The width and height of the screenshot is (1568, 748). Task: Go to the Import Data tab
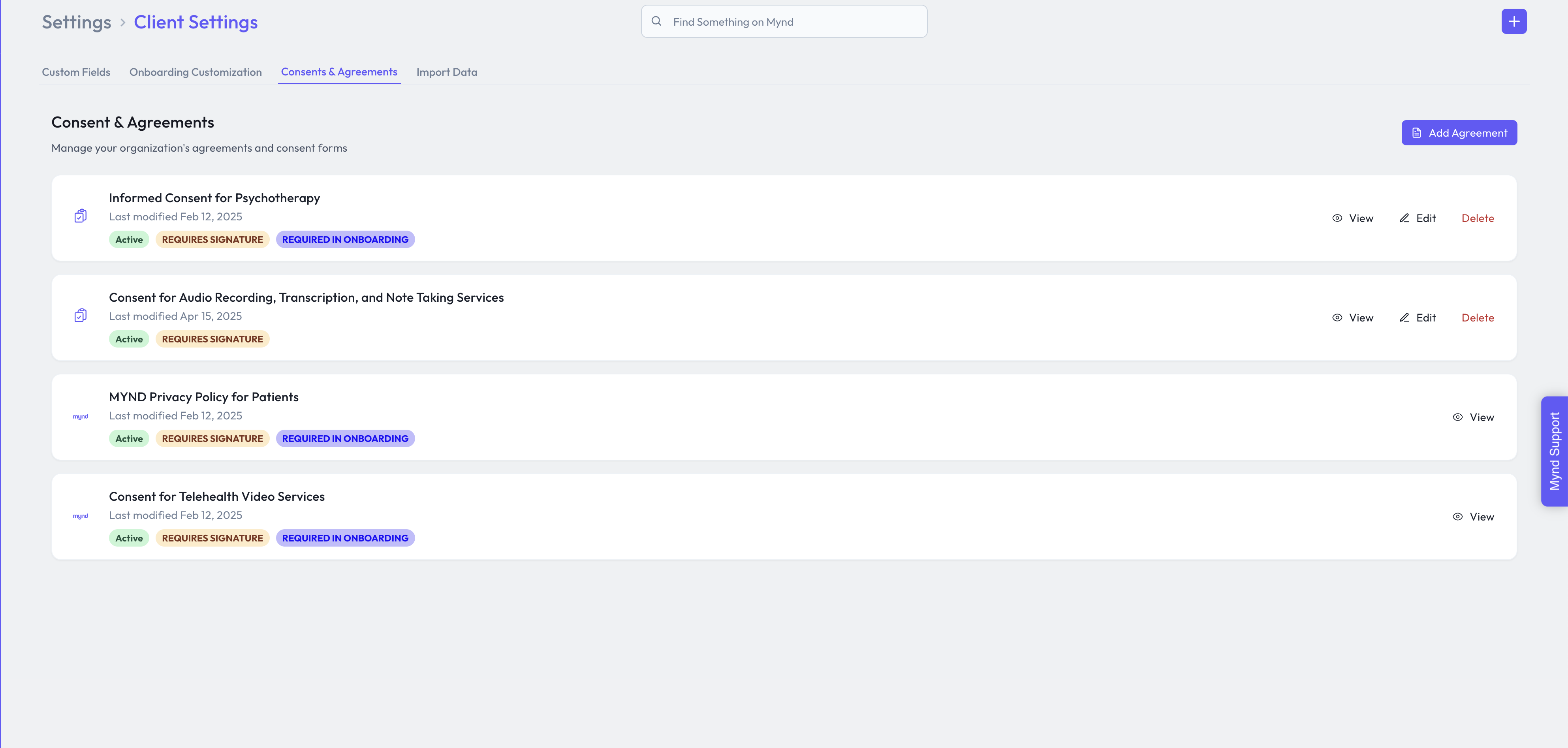[446, 72]
